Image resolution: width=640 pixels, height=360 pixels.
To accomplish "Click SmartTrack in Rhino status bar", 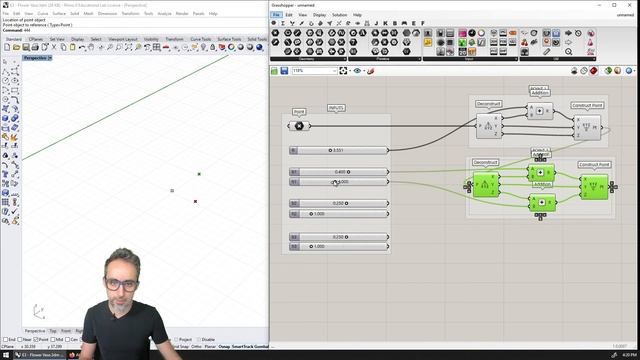I will 242,347.
